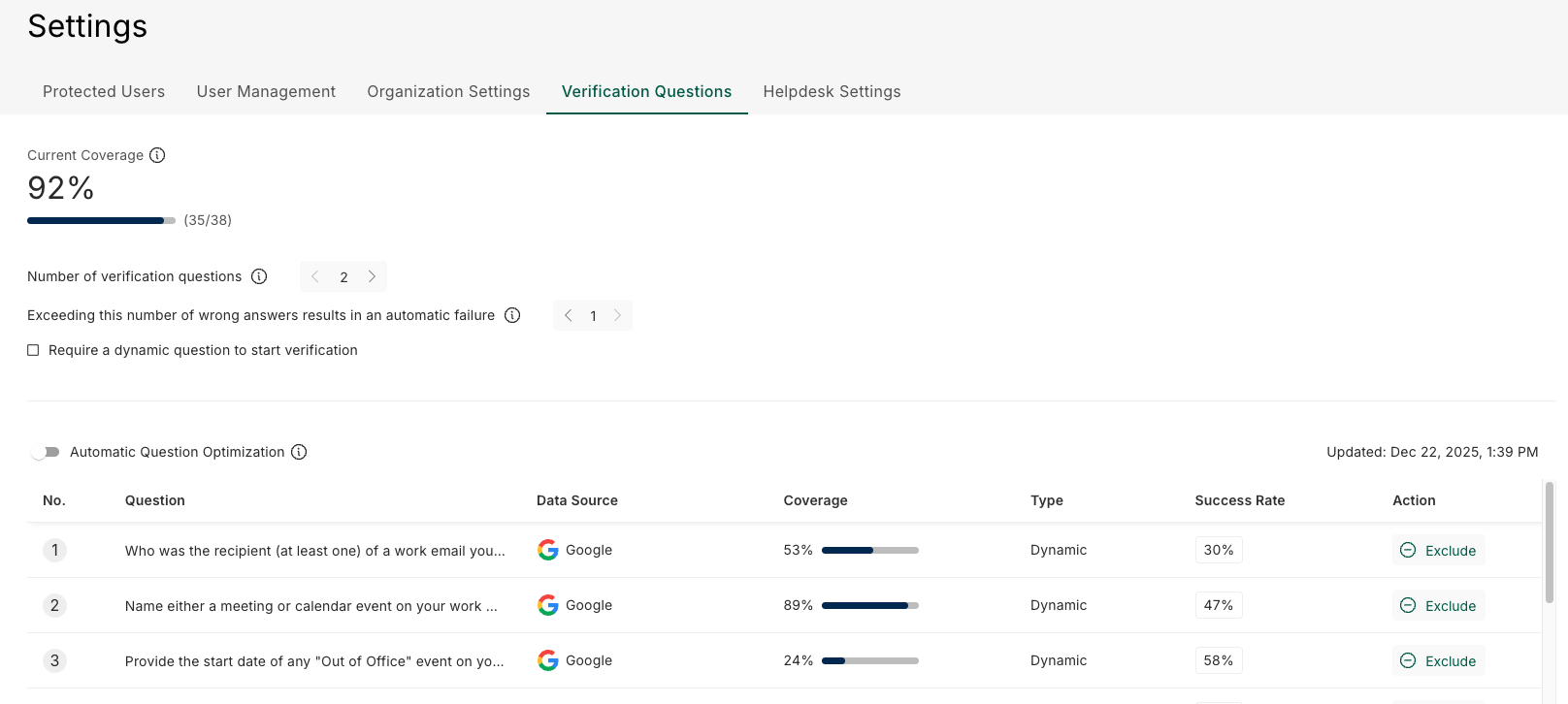Click Google logo in question 2 row
The height and width of the screenshot is (704, 1568).
[x=548, y=605]
